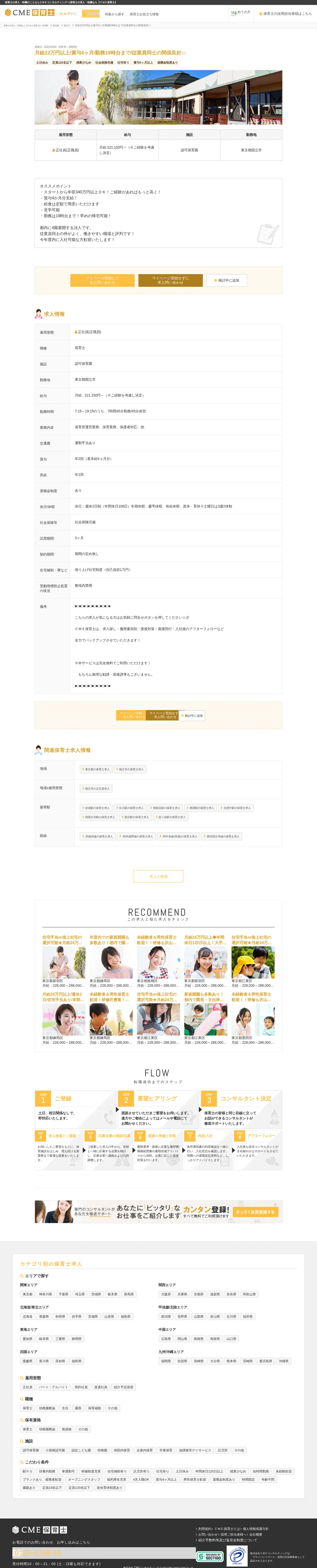Select 産休育休制度あり condition tag
317x1568 pixels.
coord(110,1488)
